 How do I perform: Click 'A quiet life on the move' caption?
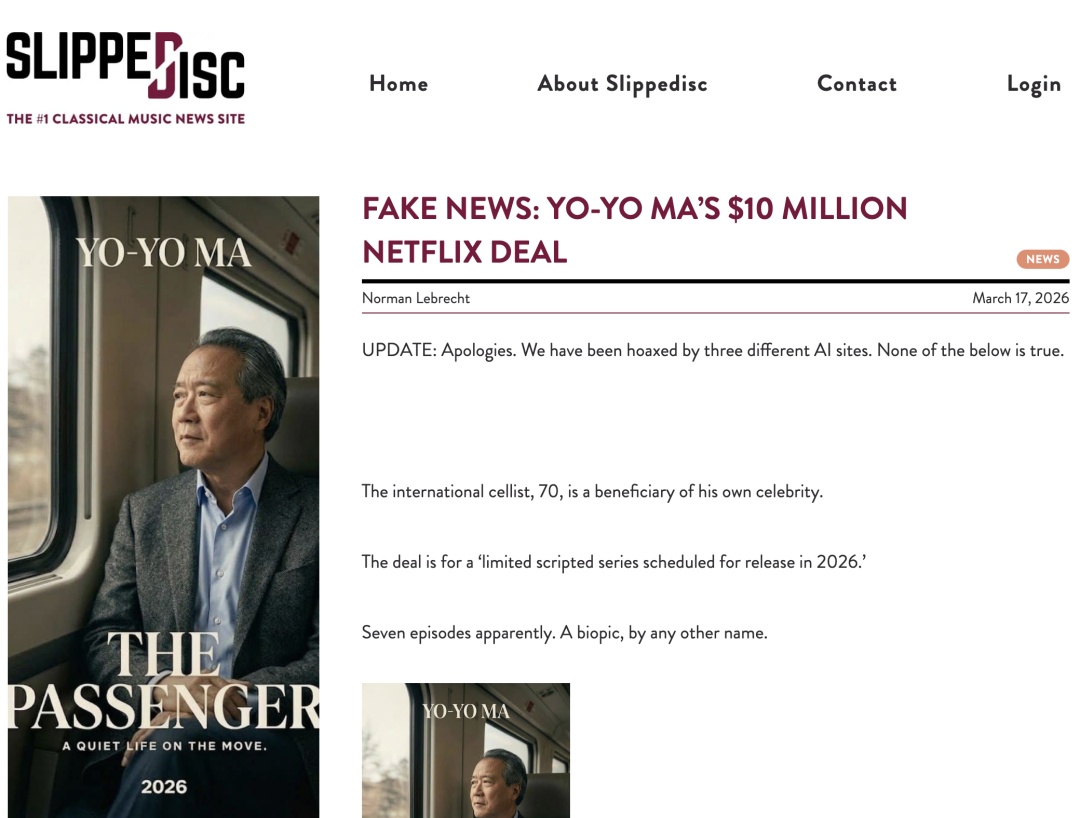coord(164,746)
